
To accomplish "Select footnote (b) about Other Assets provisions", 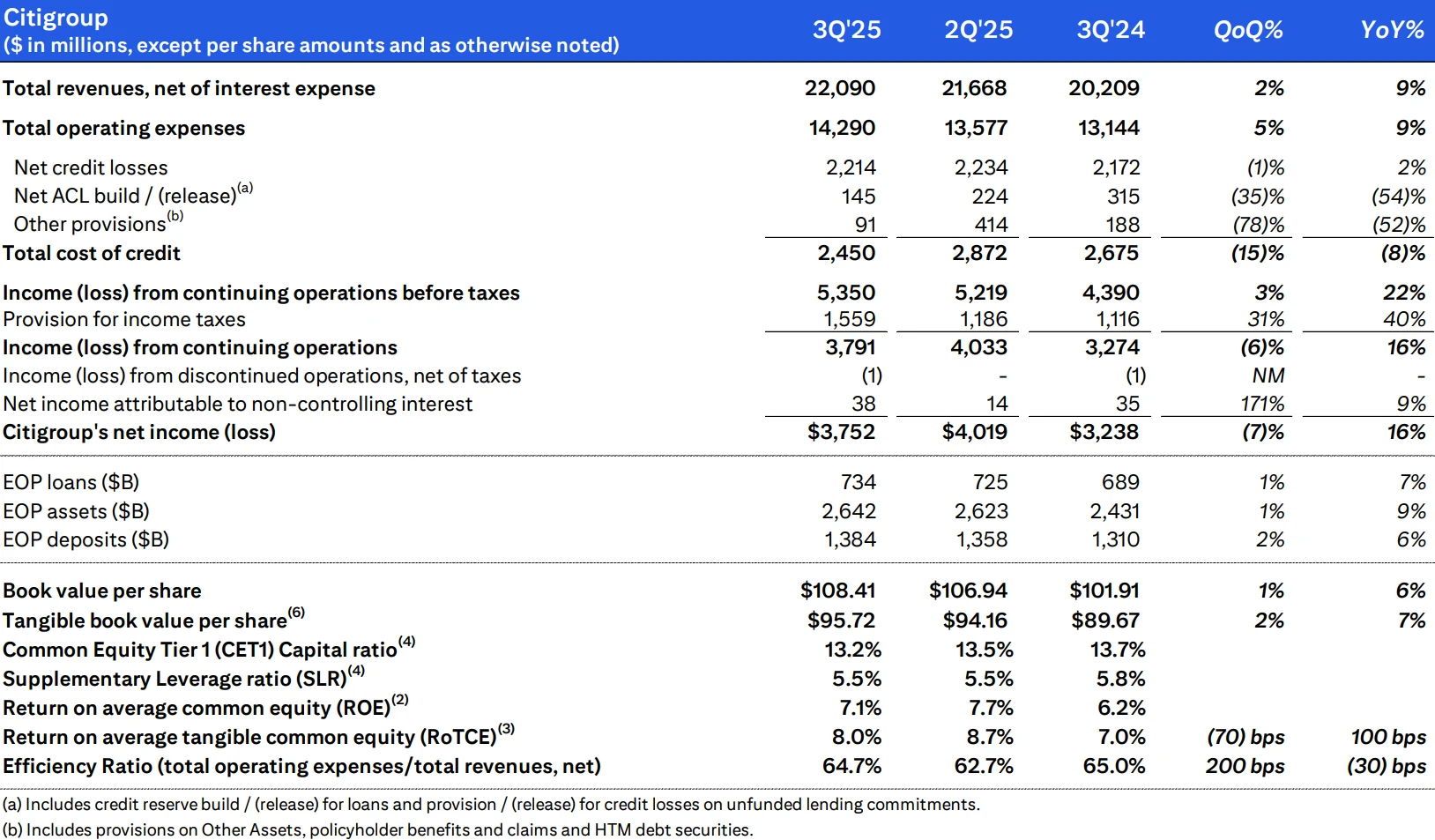I will (x=377, y=829).
